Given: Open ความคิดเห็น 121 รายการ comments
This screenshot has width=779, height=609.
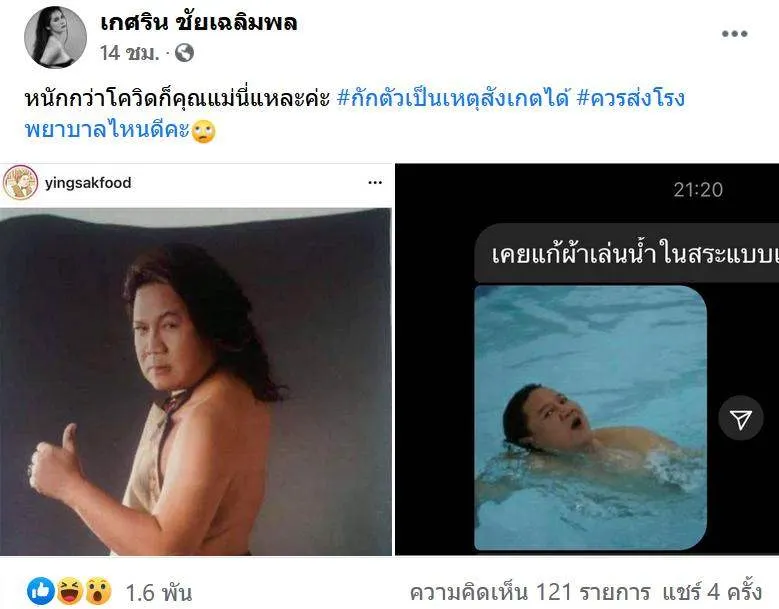Looking at the screenshot, I should (530, 592).
